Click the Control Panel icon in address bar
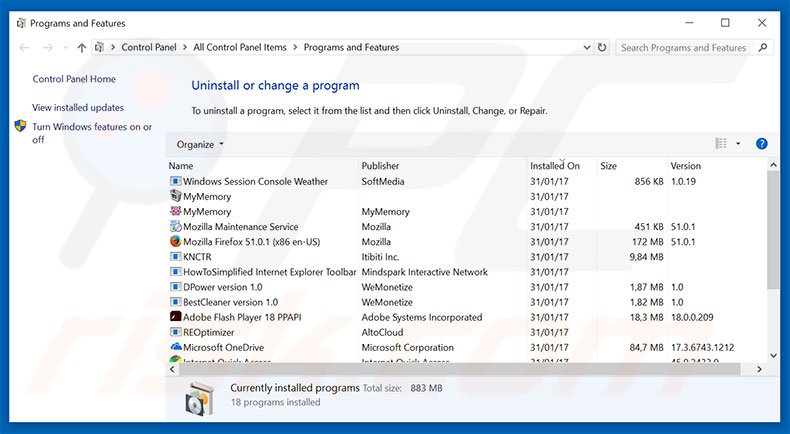This screenshot has height=434, width=790. [x=100, y=47]
